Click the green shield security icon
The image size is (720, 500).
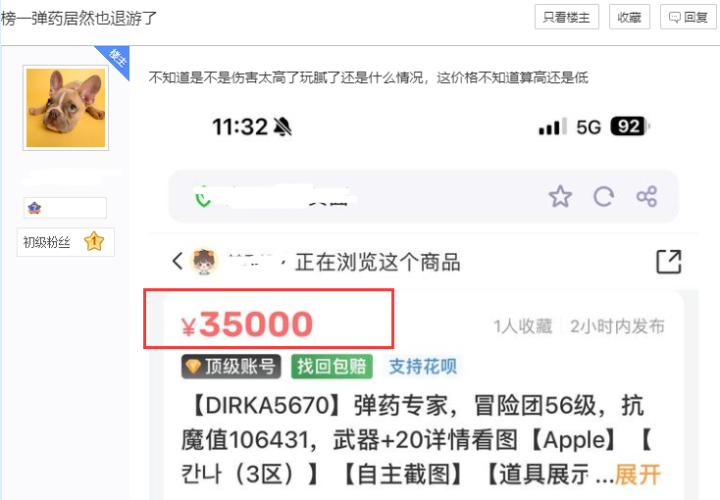tap(202, 197)
